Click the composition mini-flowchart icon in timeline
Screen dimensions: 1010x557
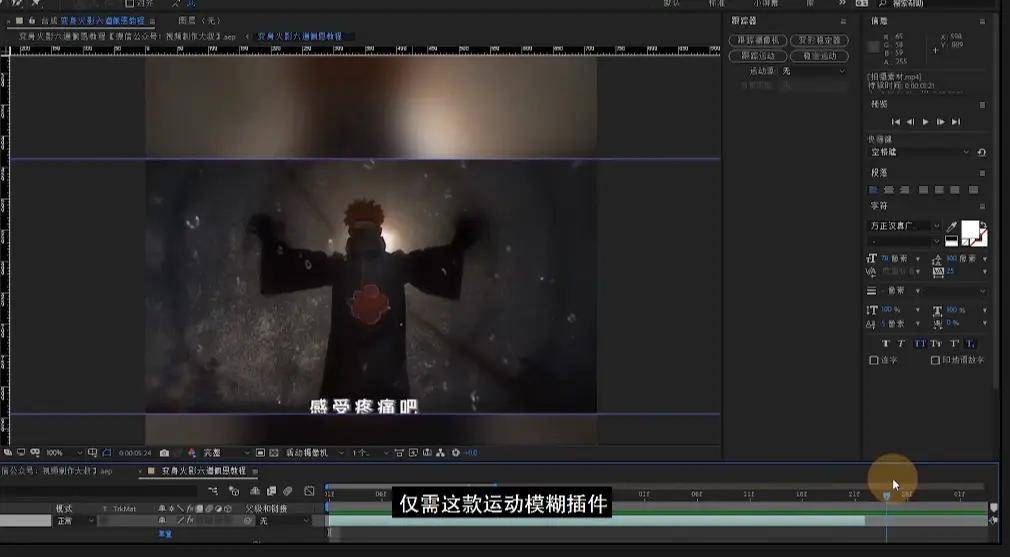(213, 491)
